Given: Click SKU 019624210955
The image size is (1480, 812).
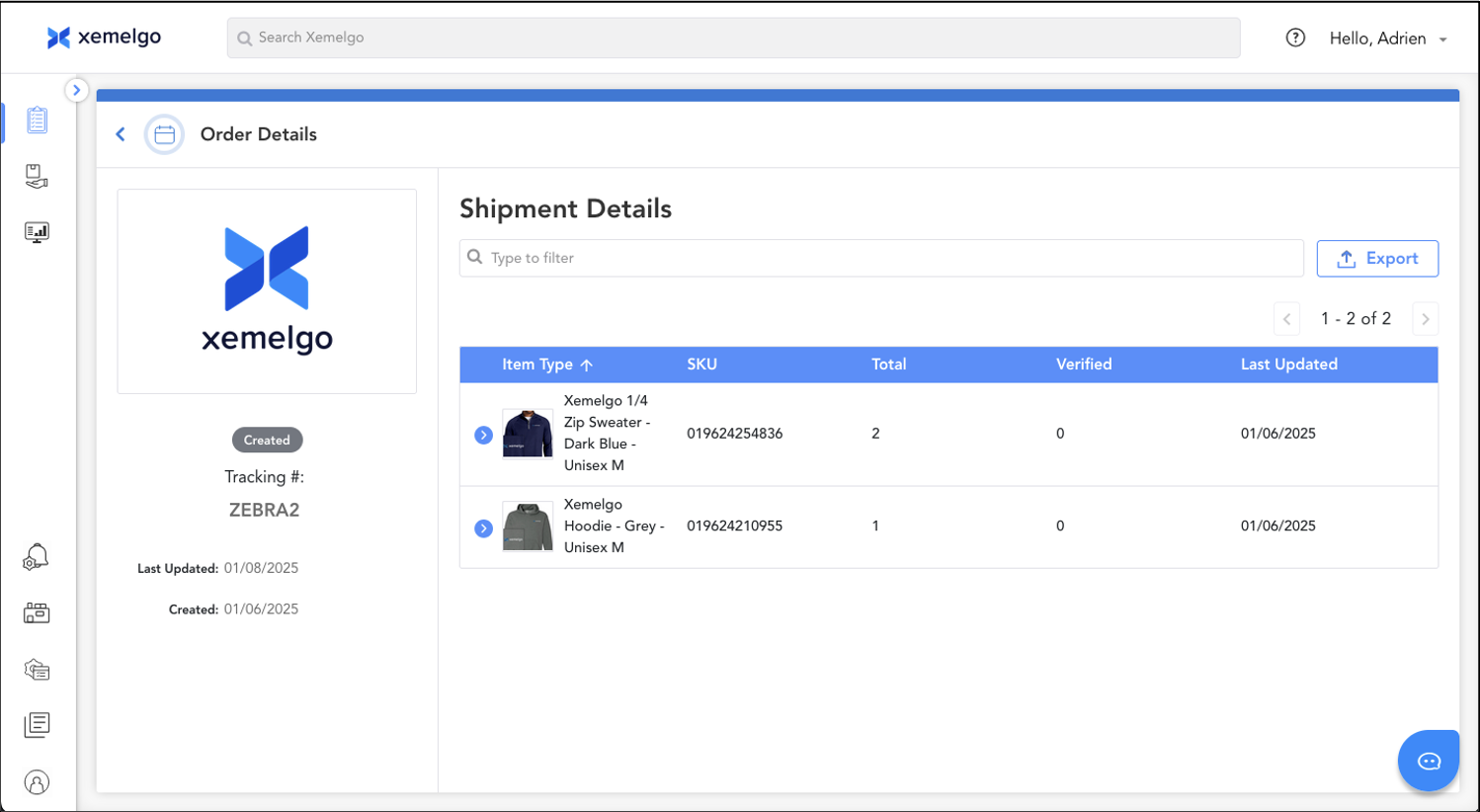Looking at the screenshot, I should click(x=735, y=526).
